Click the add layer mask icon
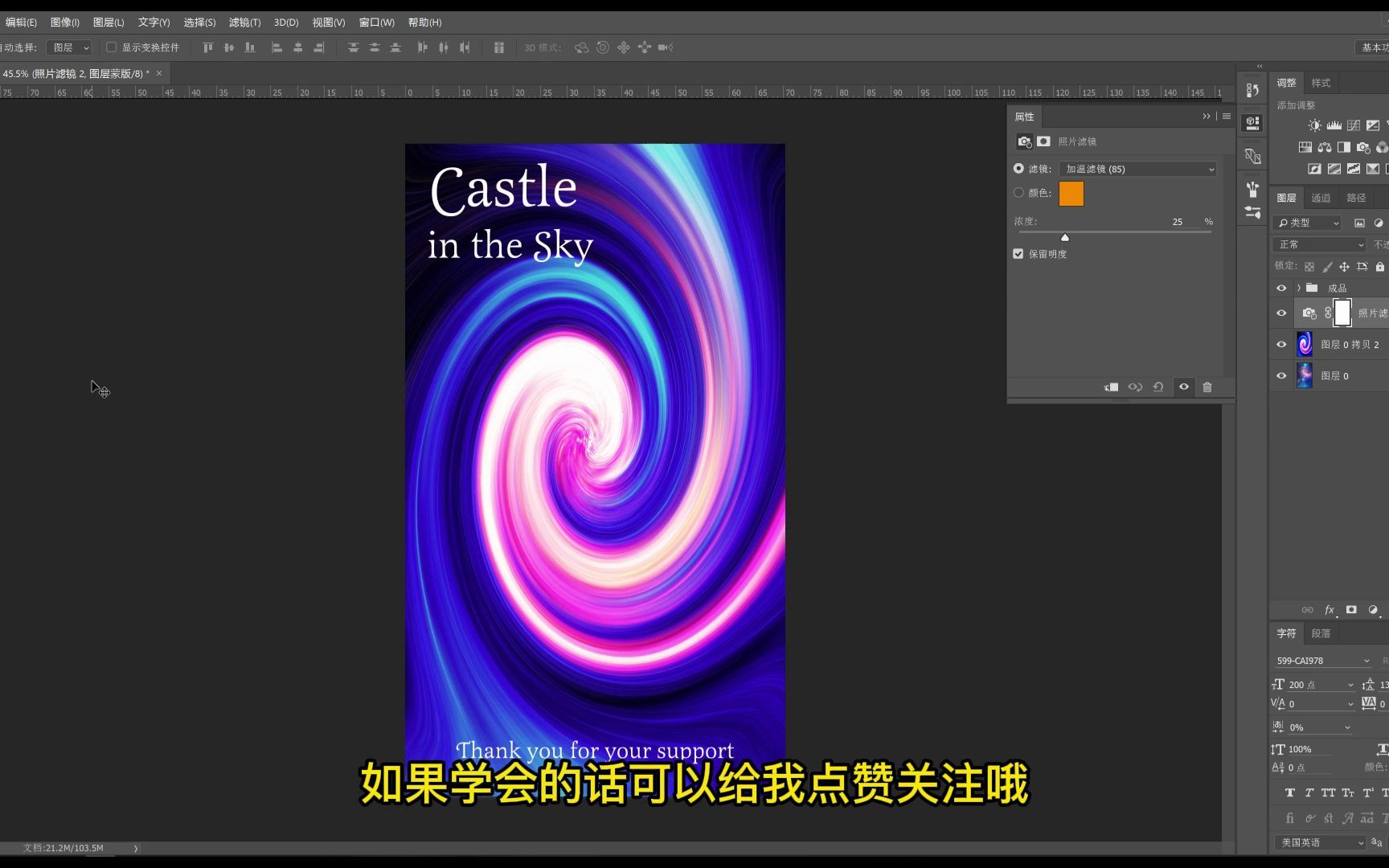 (1351, 610)
